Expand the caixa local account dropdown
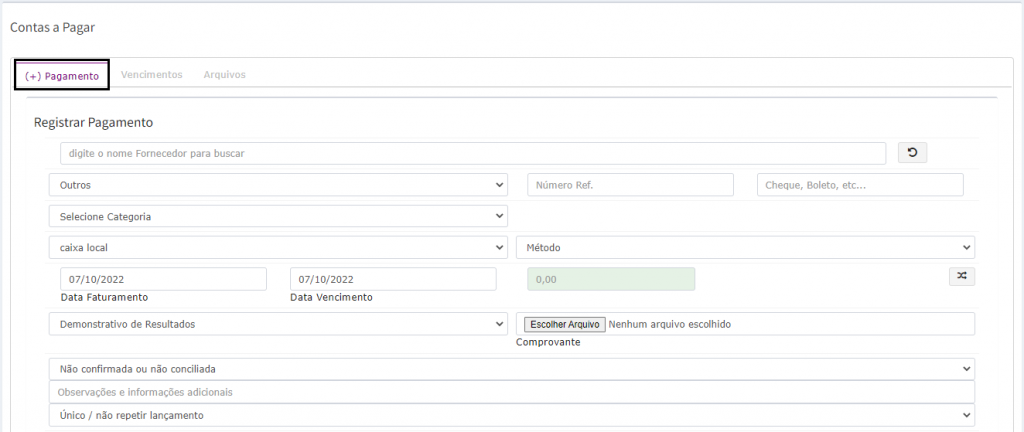The width and height of the screenshot is (1024, 432). (278, 247)
